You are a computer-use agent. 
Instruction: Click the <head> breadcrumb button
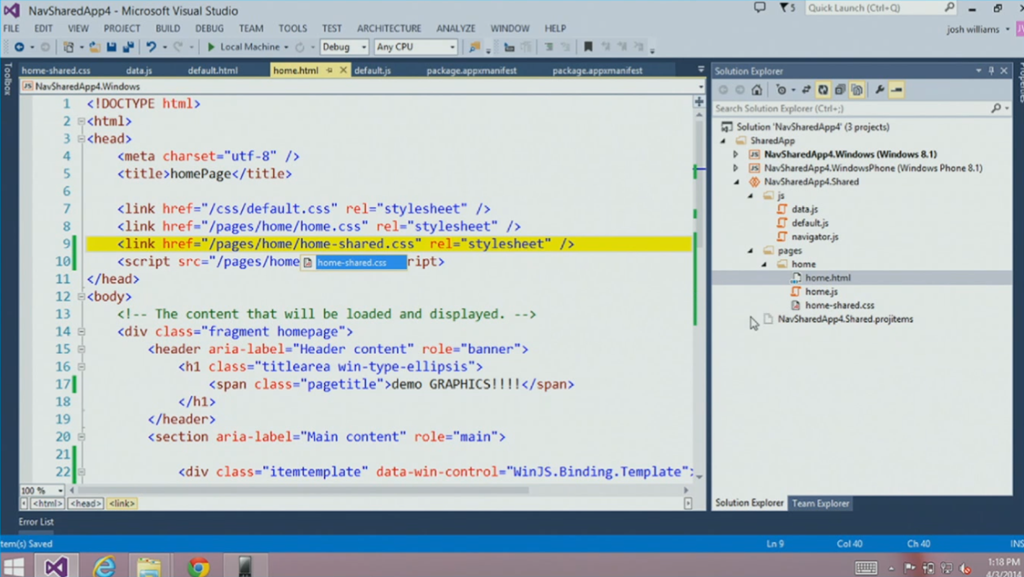click(86, 503)
